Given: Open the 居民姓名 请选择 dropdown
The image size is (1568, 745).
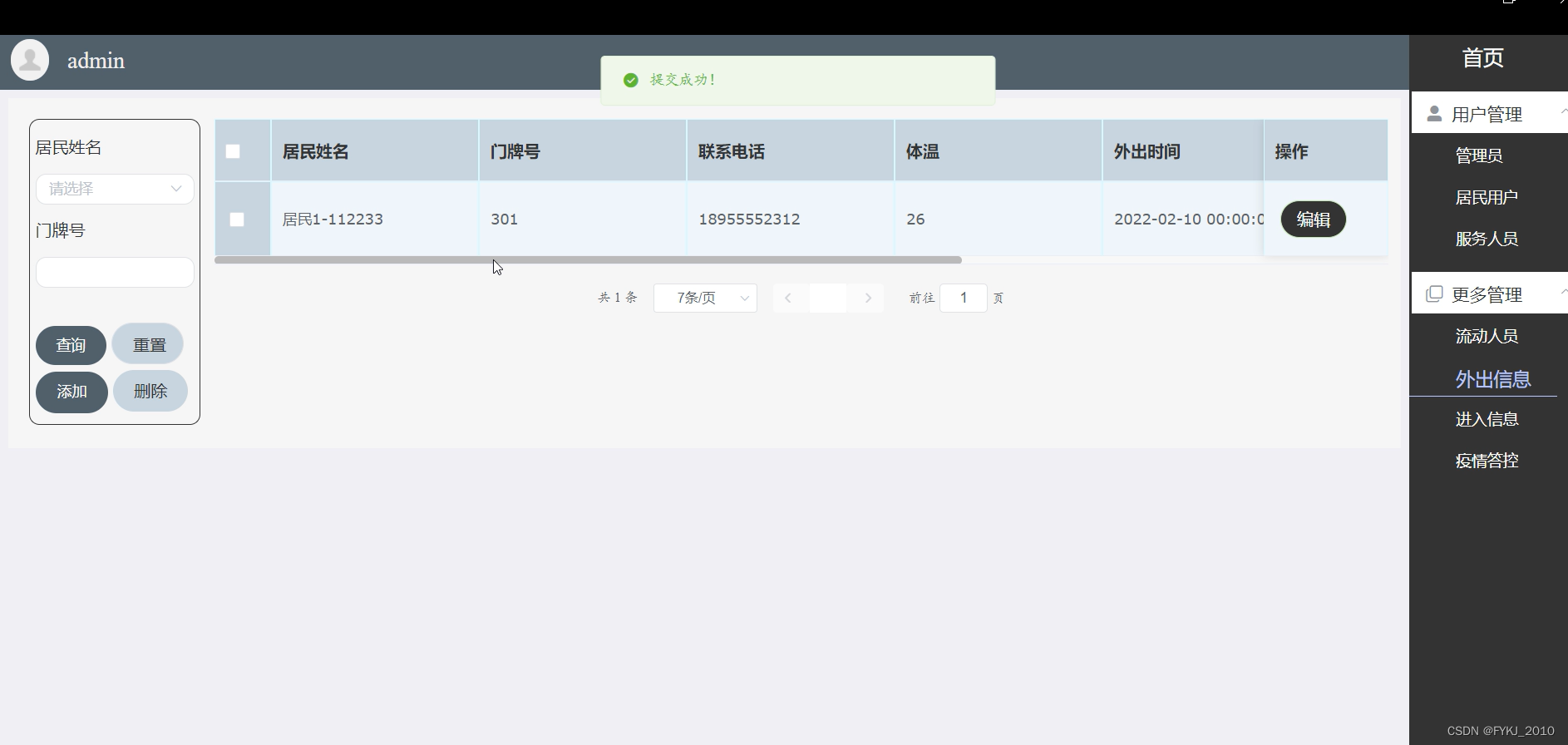Looking at the screenshot, I should coord(115,189).
